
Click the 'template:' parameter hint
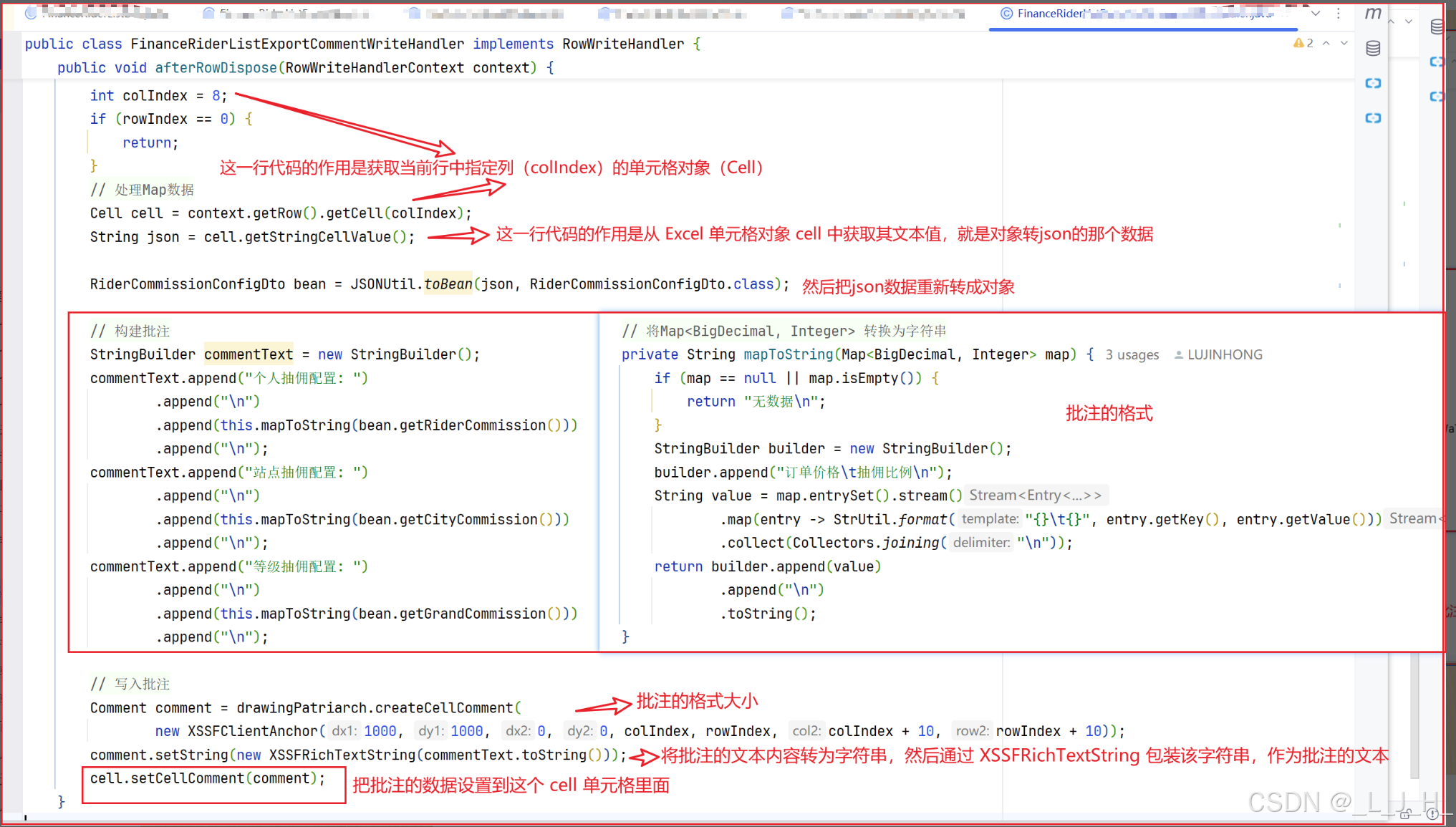[x=990, y=519]
